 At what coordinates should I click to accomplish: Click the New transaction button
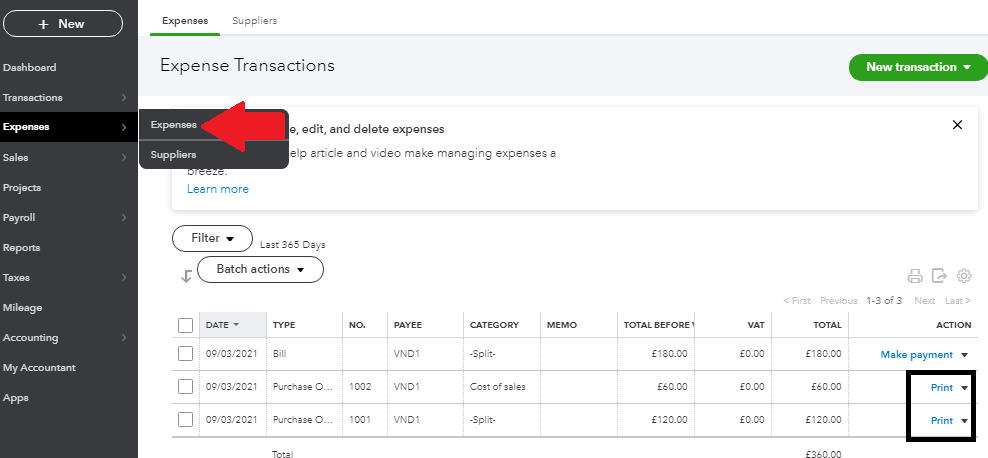click(x=917, y=67)
